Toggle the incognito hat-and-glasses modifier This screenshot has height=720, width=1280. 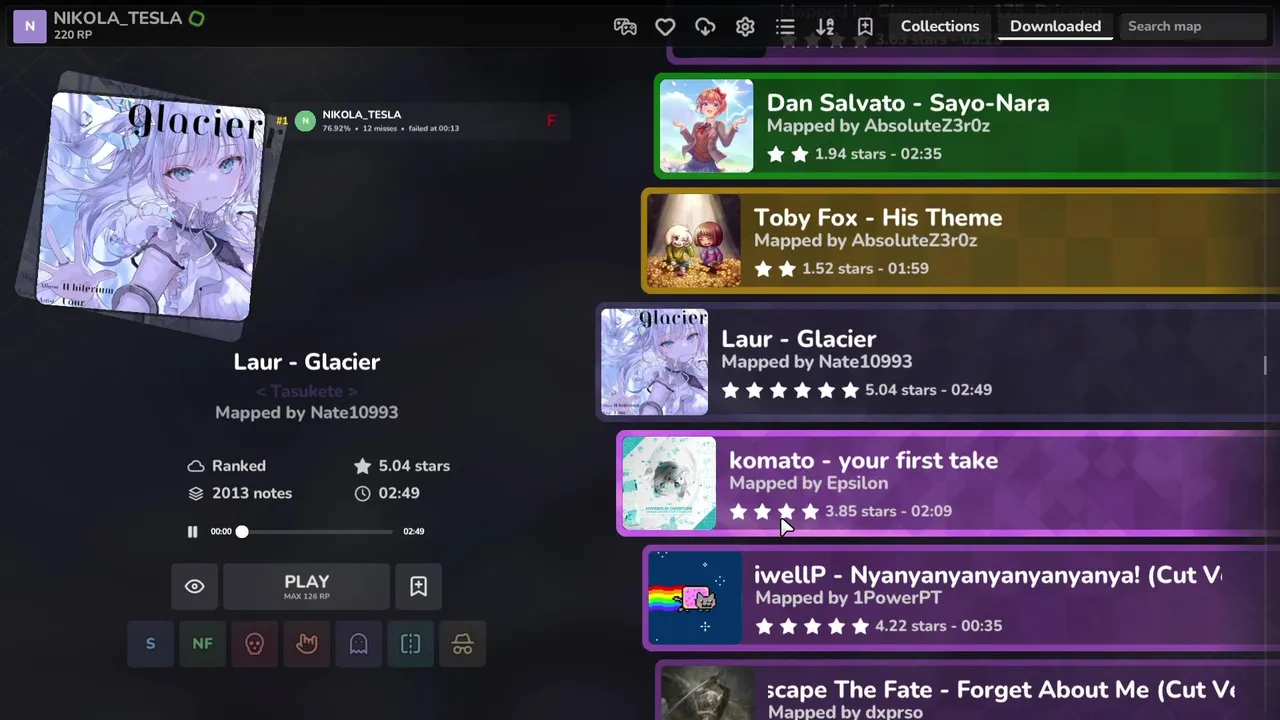[463, 644]
